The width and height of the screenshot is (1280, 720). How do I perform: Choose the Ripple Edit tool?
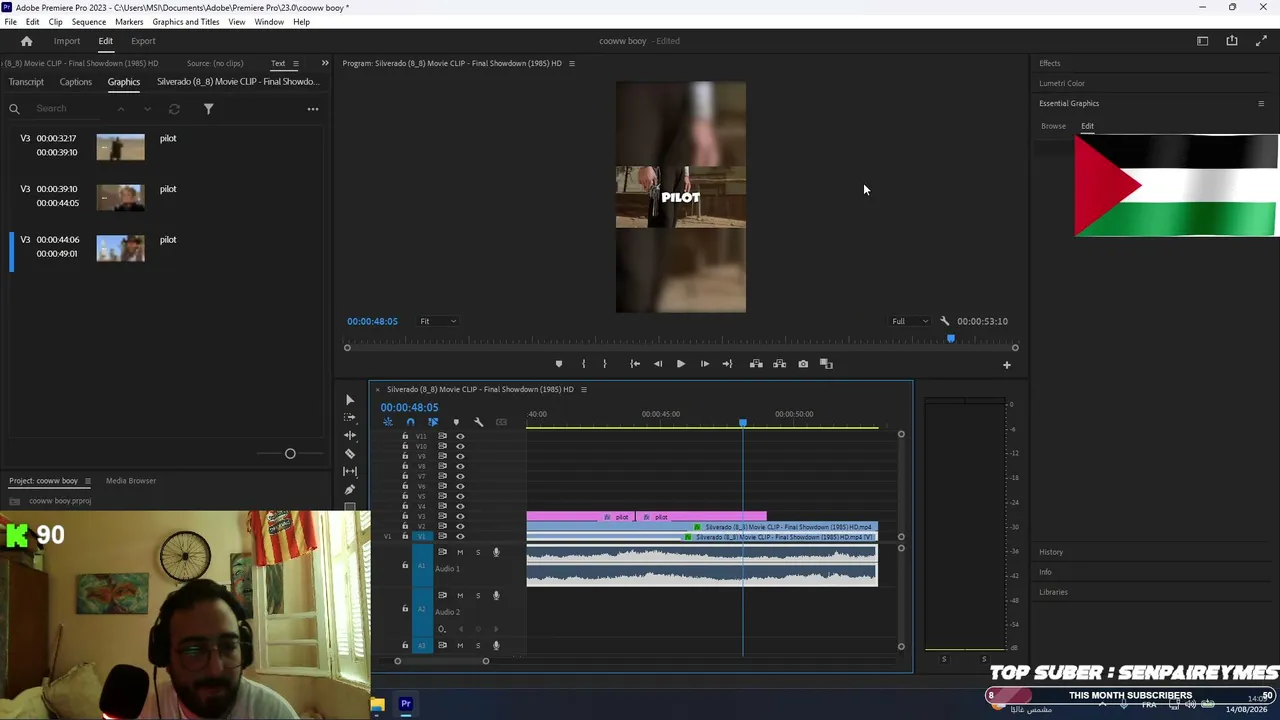click(349, 435)
